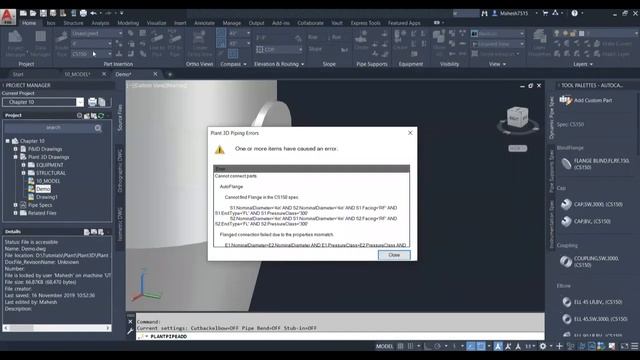Dismiss Piping Errors dialog with X button
The width and height of the screenshot is (640, 360).
point(410,133)
